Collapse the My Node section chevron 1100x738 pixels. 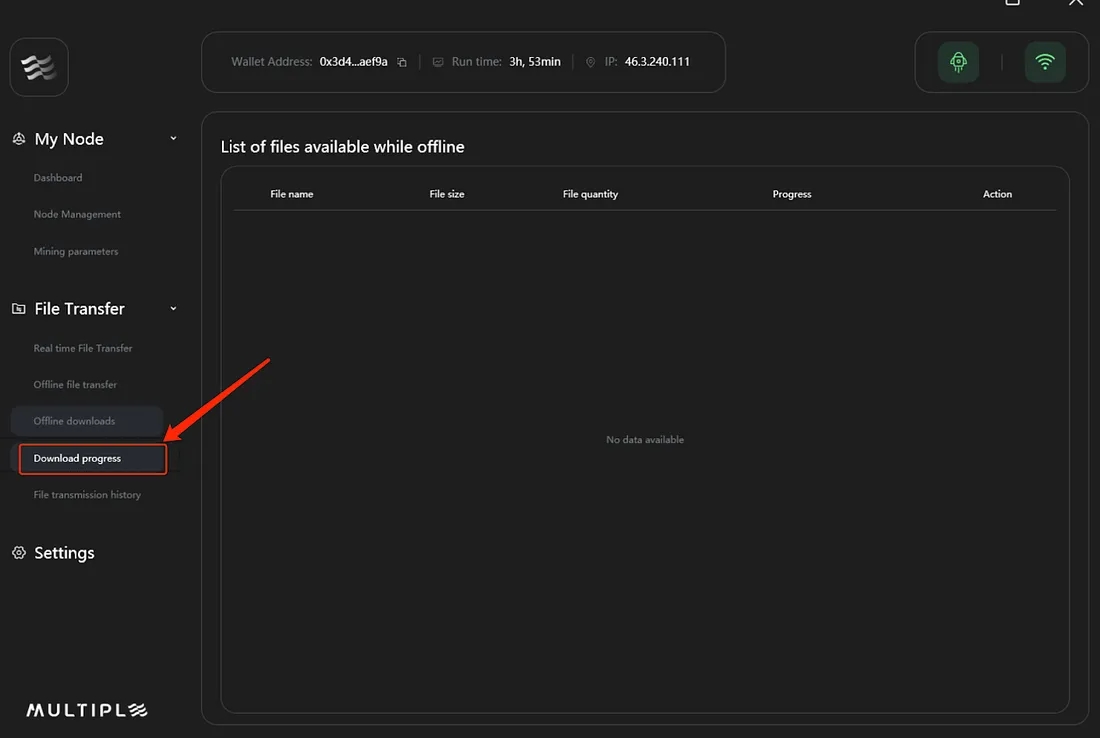(x=173, y=139)
